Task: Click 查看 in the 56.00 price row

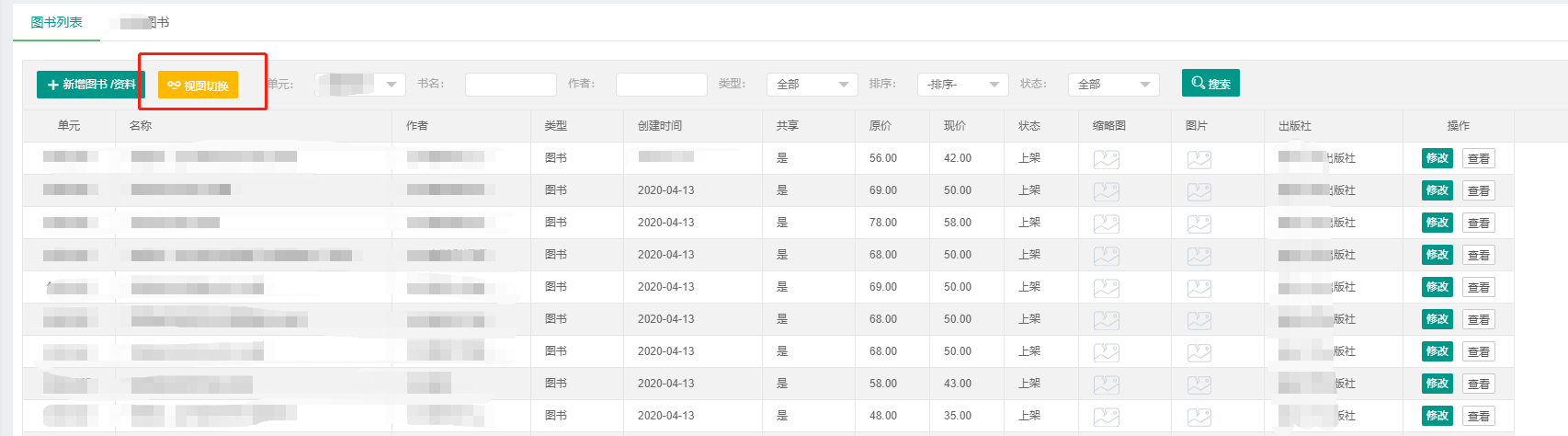Action: 1478,158
